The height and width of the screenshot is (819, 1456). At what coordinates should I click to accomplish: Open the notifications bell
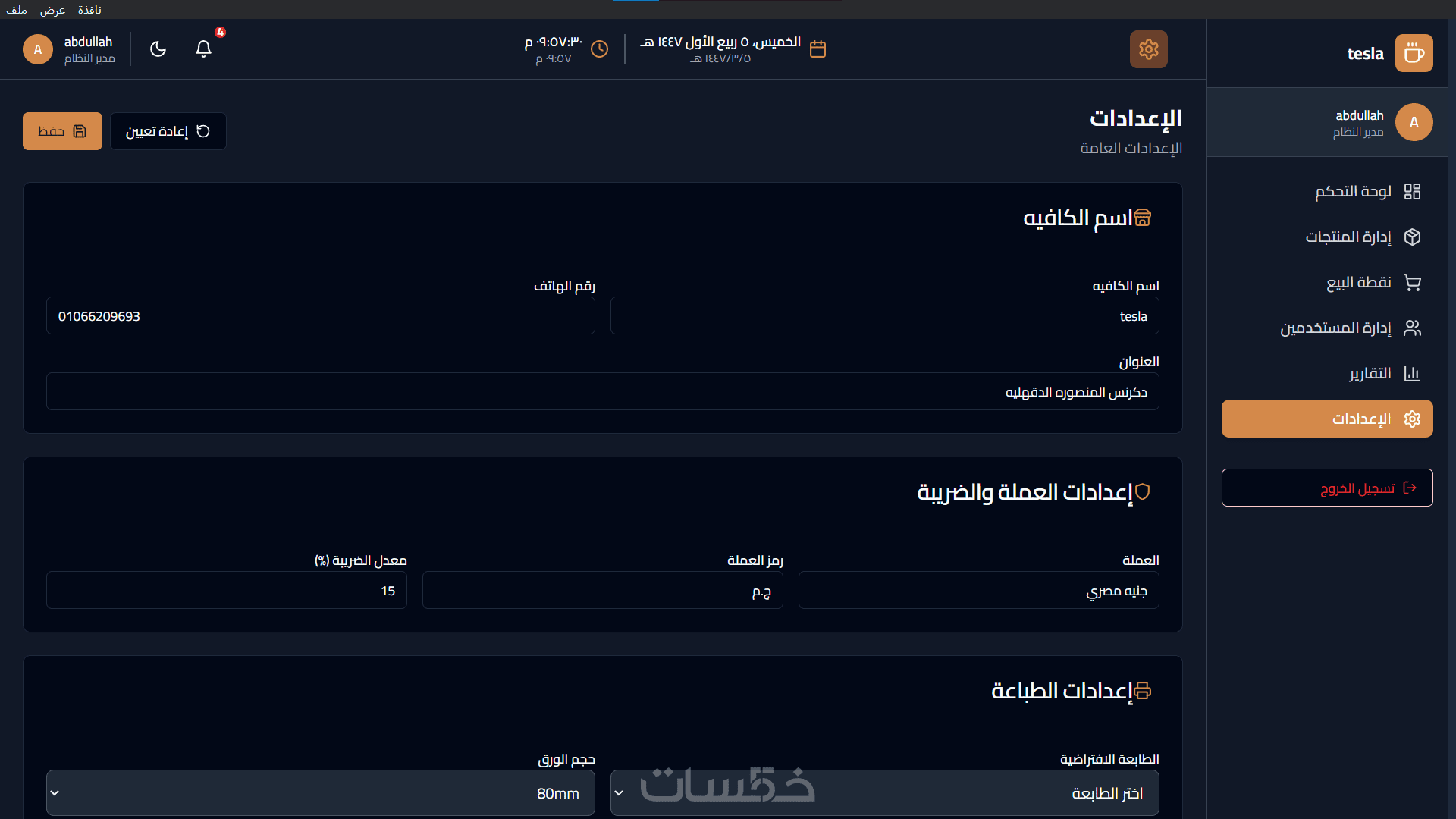[x=203, y=49]
